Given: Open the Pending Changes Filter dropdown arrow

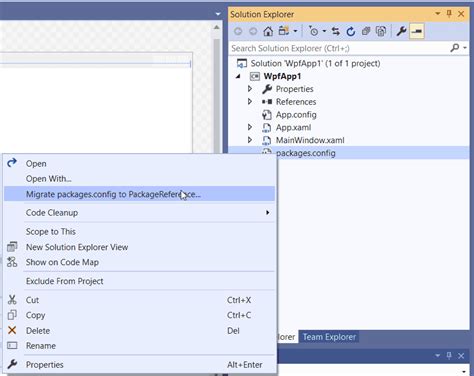Looking at the screenshot, I should click(324, 31).
